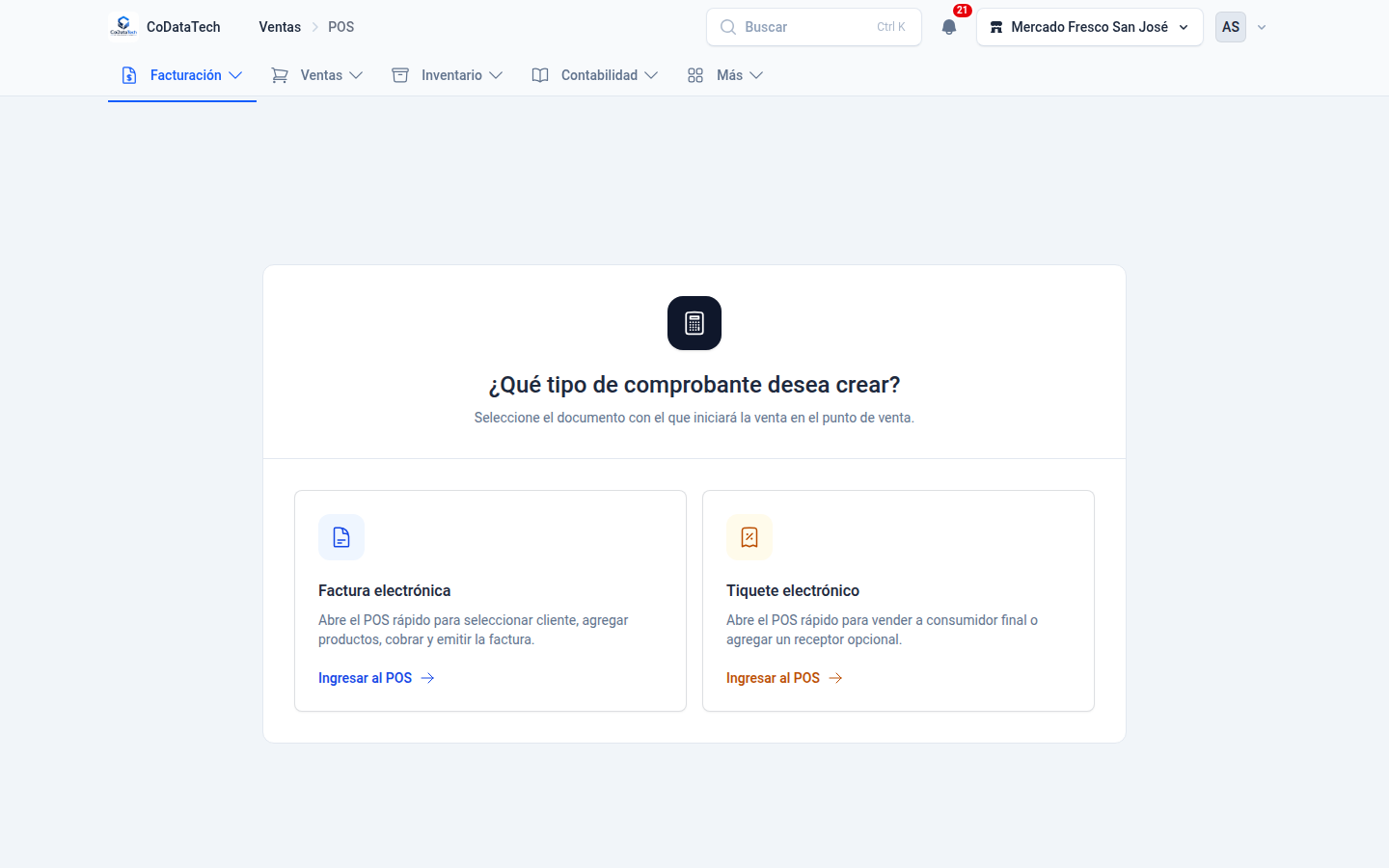
Task: Click the arrow after orange Ingresar al POS
Action: pos(835,678)
